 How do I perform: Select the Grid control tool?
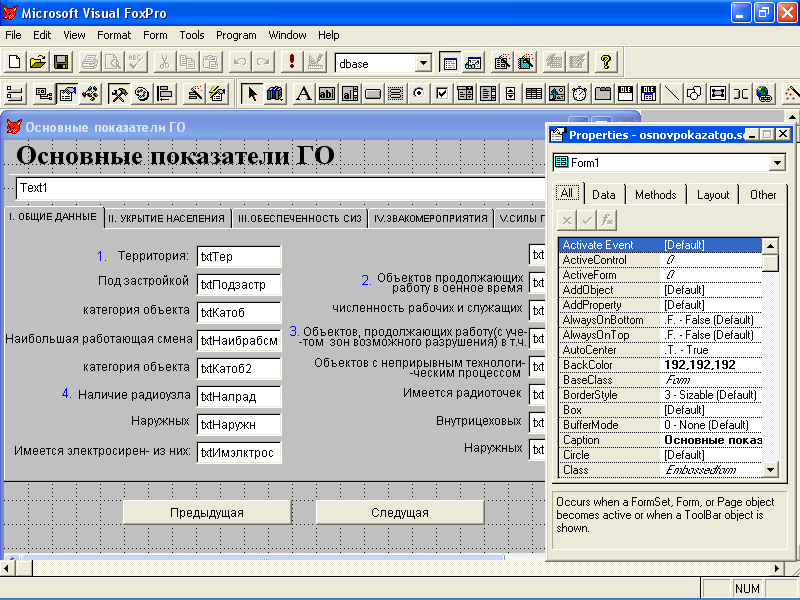click(x=534, y=94)
